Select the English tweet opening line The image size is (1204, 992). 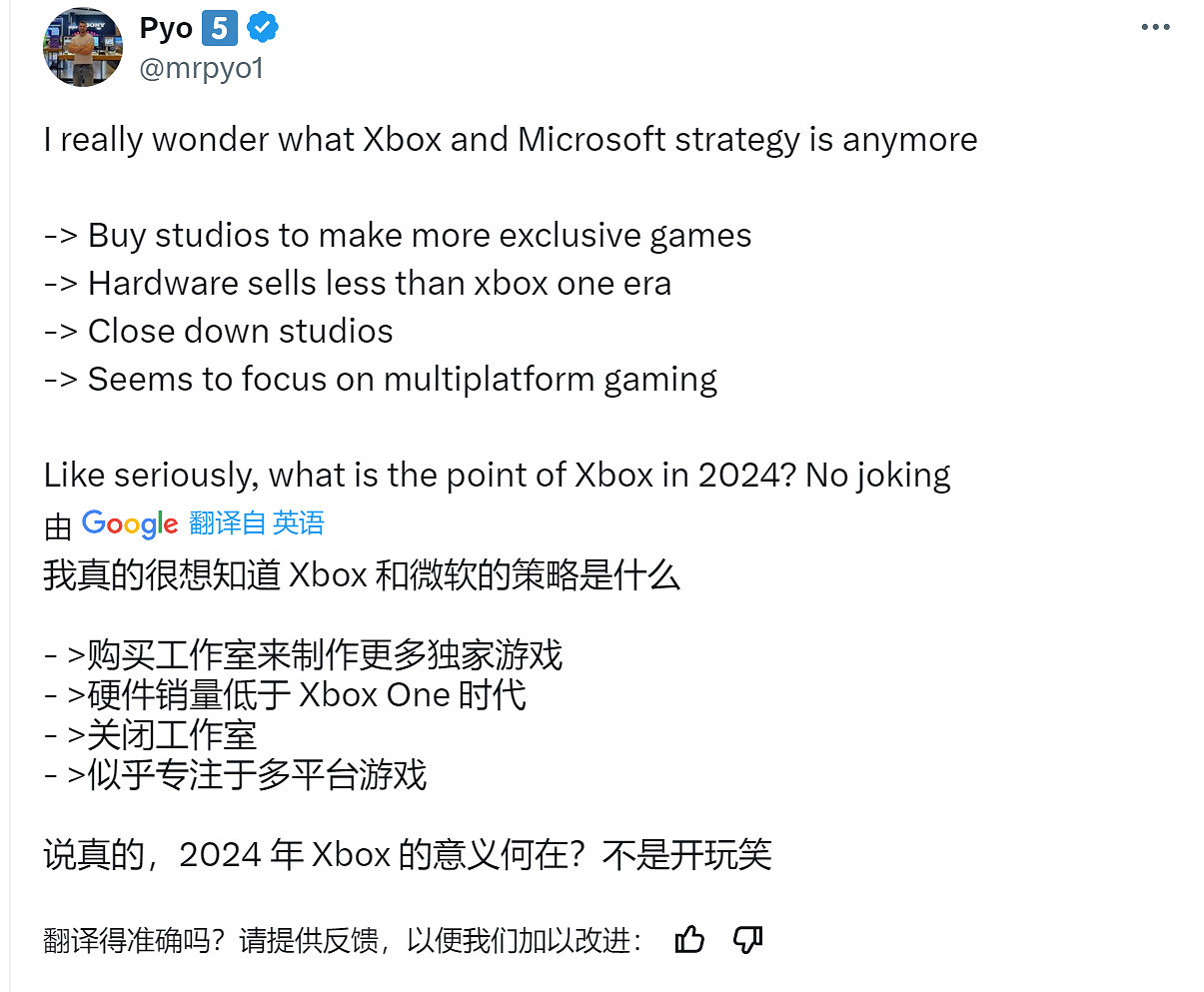(510, 139)
